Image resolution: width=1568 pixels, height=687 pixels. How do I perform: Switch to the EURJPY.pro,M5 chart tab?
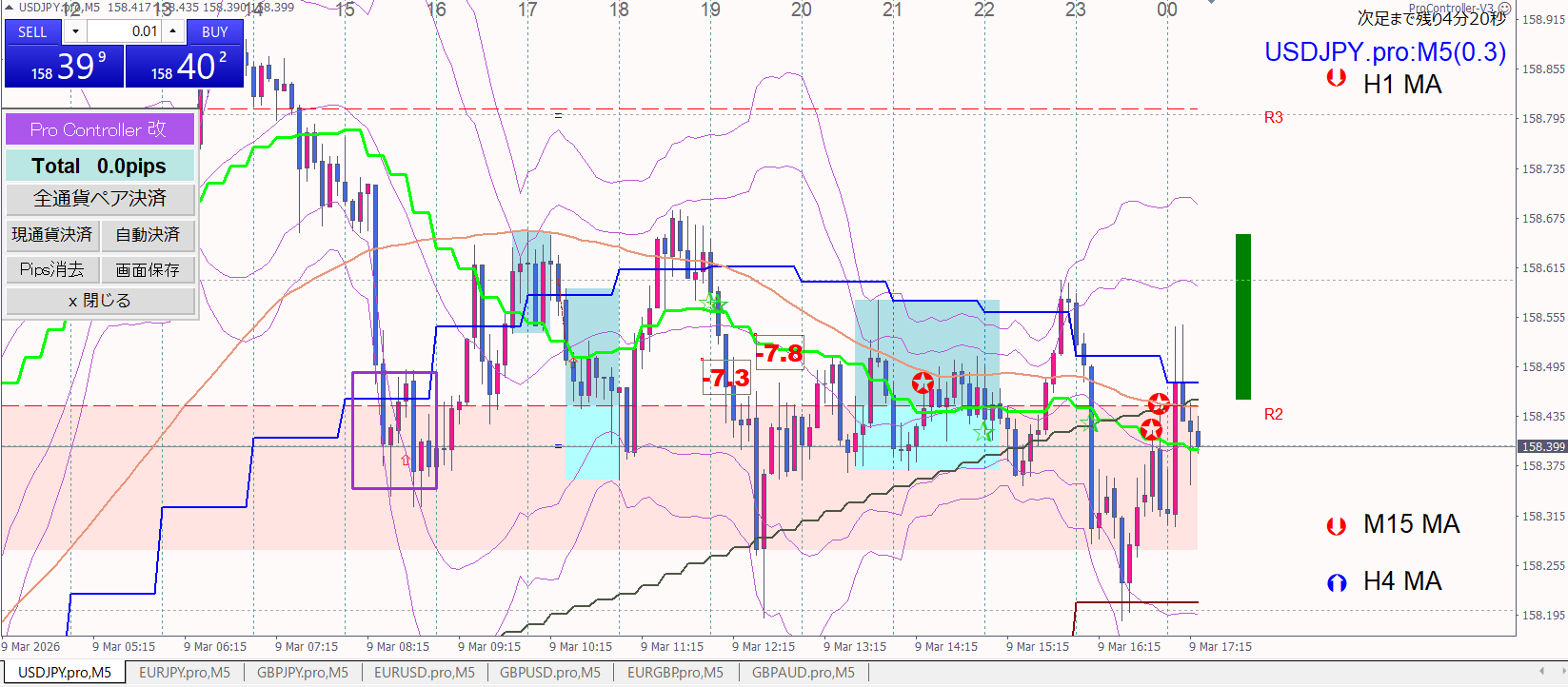click(185, 673)
